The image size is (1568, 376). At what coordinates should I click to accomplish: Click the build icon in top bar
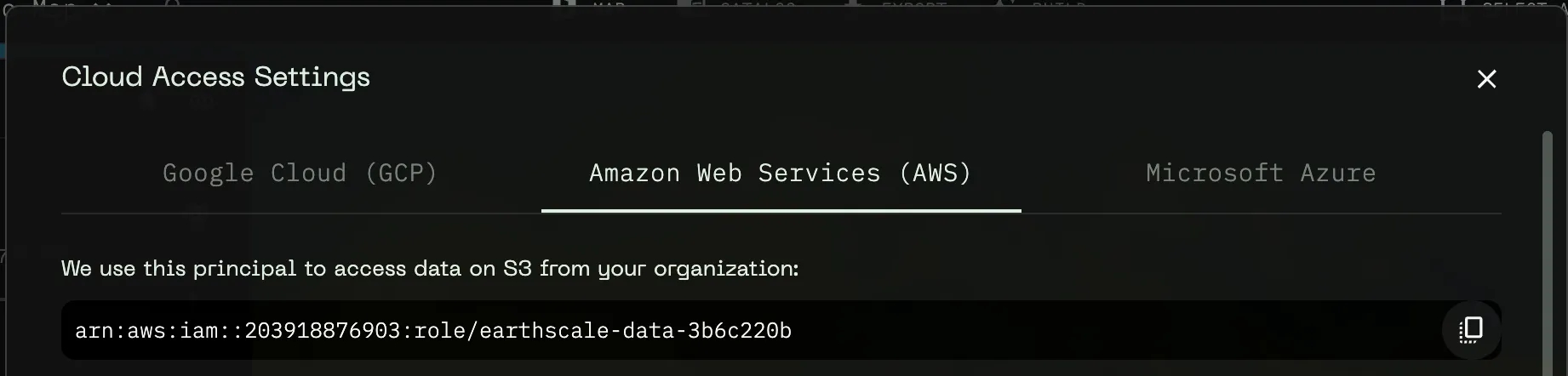1004,4
